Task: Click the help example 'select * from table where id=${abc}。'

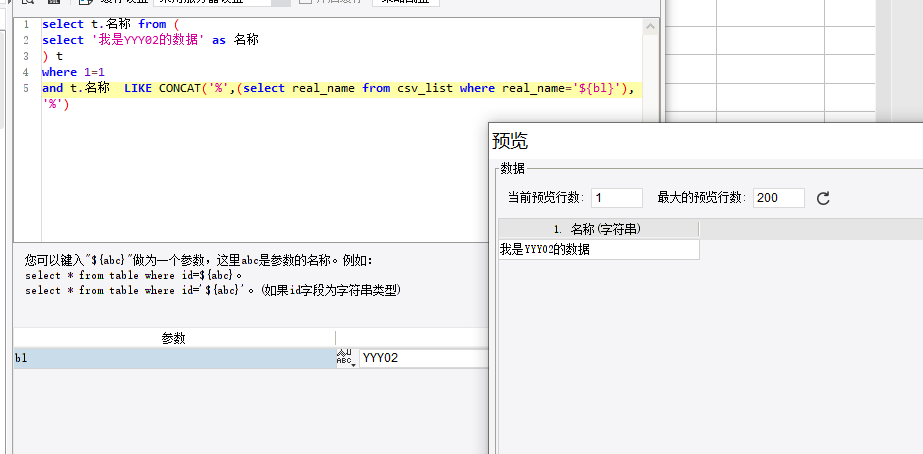Action: (134, 275)
